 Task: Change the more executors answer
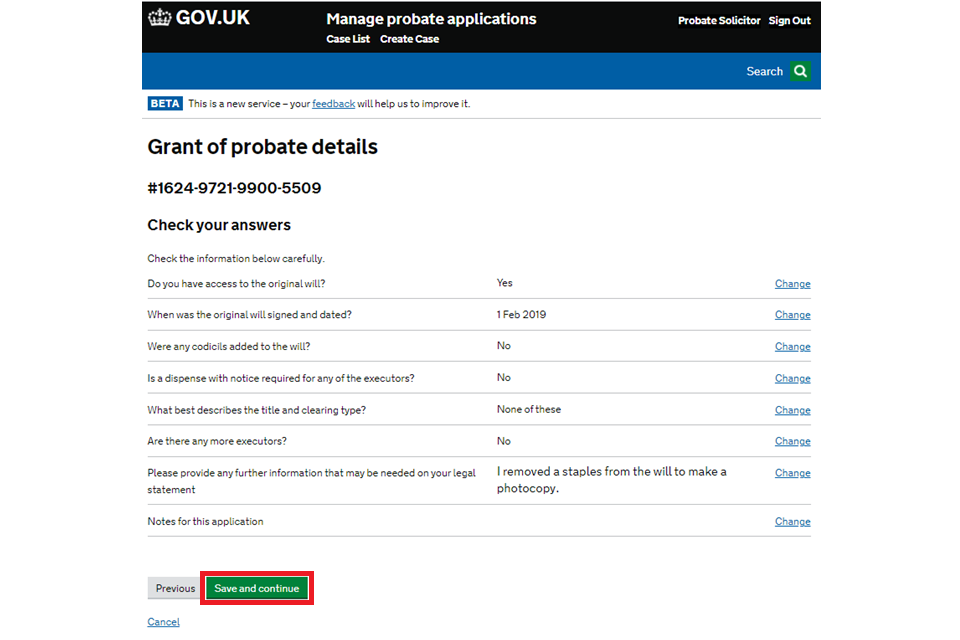792,442
